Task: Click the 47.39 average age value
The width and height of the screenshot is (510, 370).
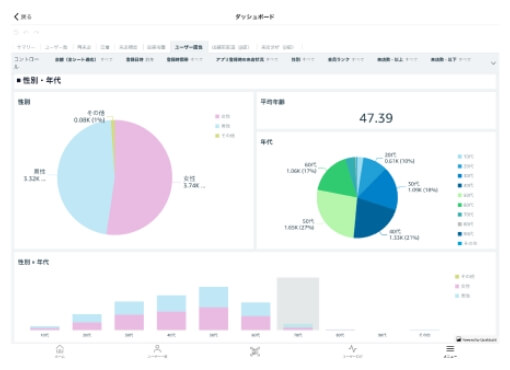Action: click(x=376, y=118)
